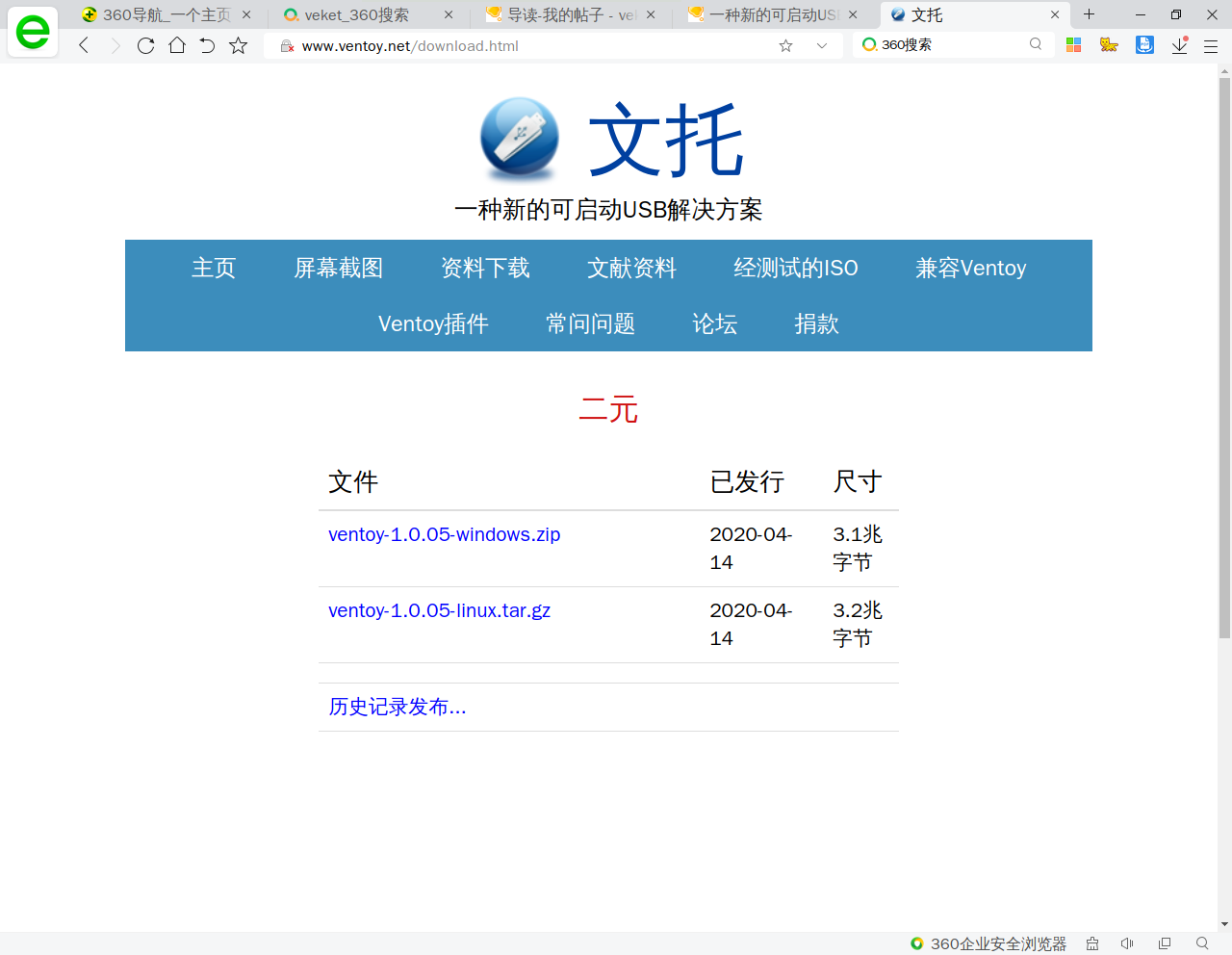1232x955 pixels.
Task: Open the 常问问题 menu item
Action: coord(591,323)
